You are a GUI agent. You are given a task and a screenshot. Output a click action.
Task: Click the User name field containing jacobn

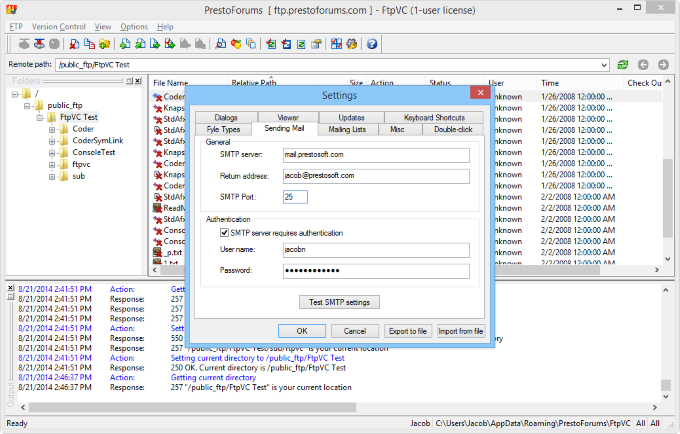coord(376,250)
